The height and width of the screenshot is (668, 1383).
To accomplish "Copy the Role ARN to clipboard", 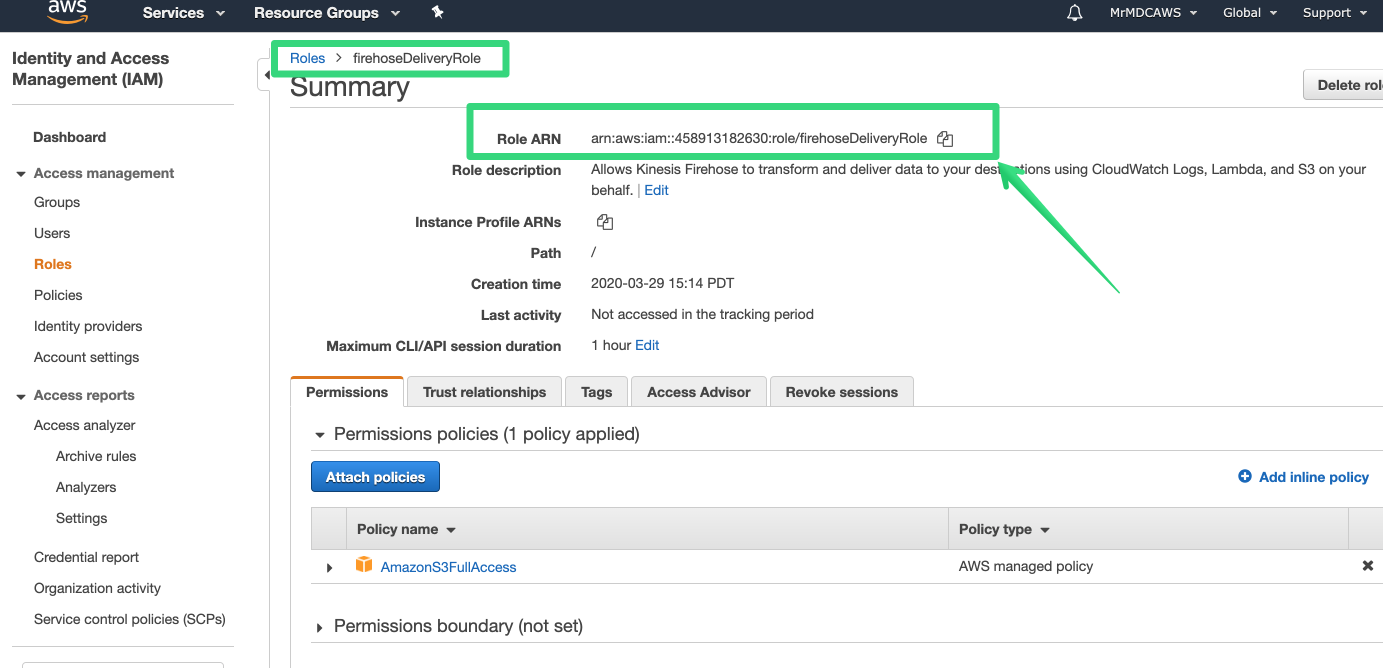I will (945, 139).
